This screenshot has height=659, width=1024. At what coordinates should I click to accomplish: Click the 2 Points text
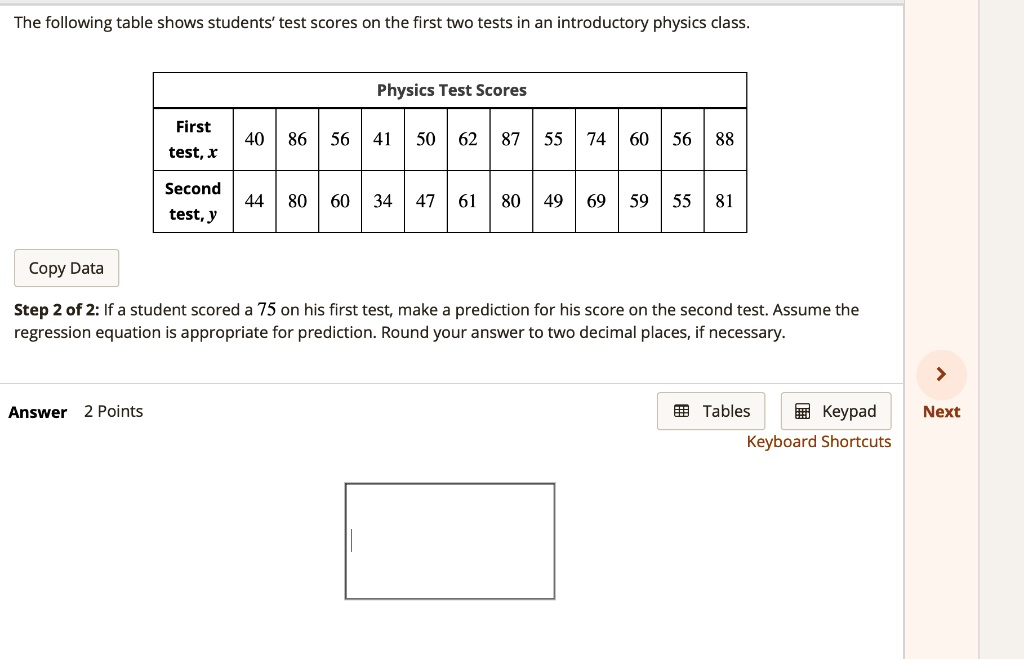[114, 411]
